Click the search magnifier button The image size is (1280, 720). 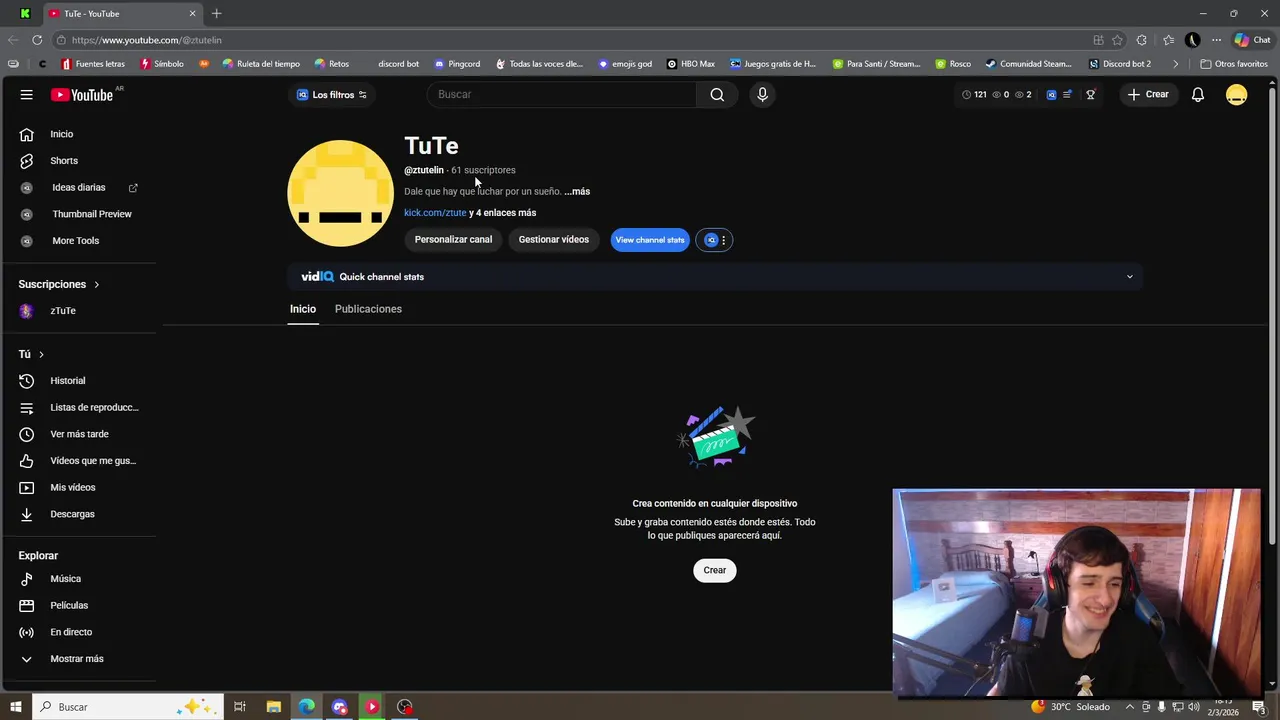pos(717,94)
